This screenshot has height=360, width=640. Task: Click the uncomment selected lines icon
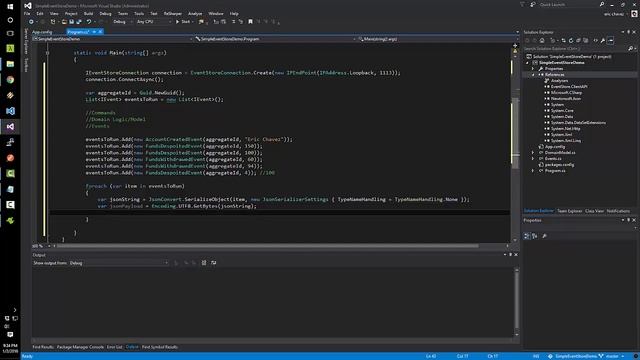click(241, 22)
